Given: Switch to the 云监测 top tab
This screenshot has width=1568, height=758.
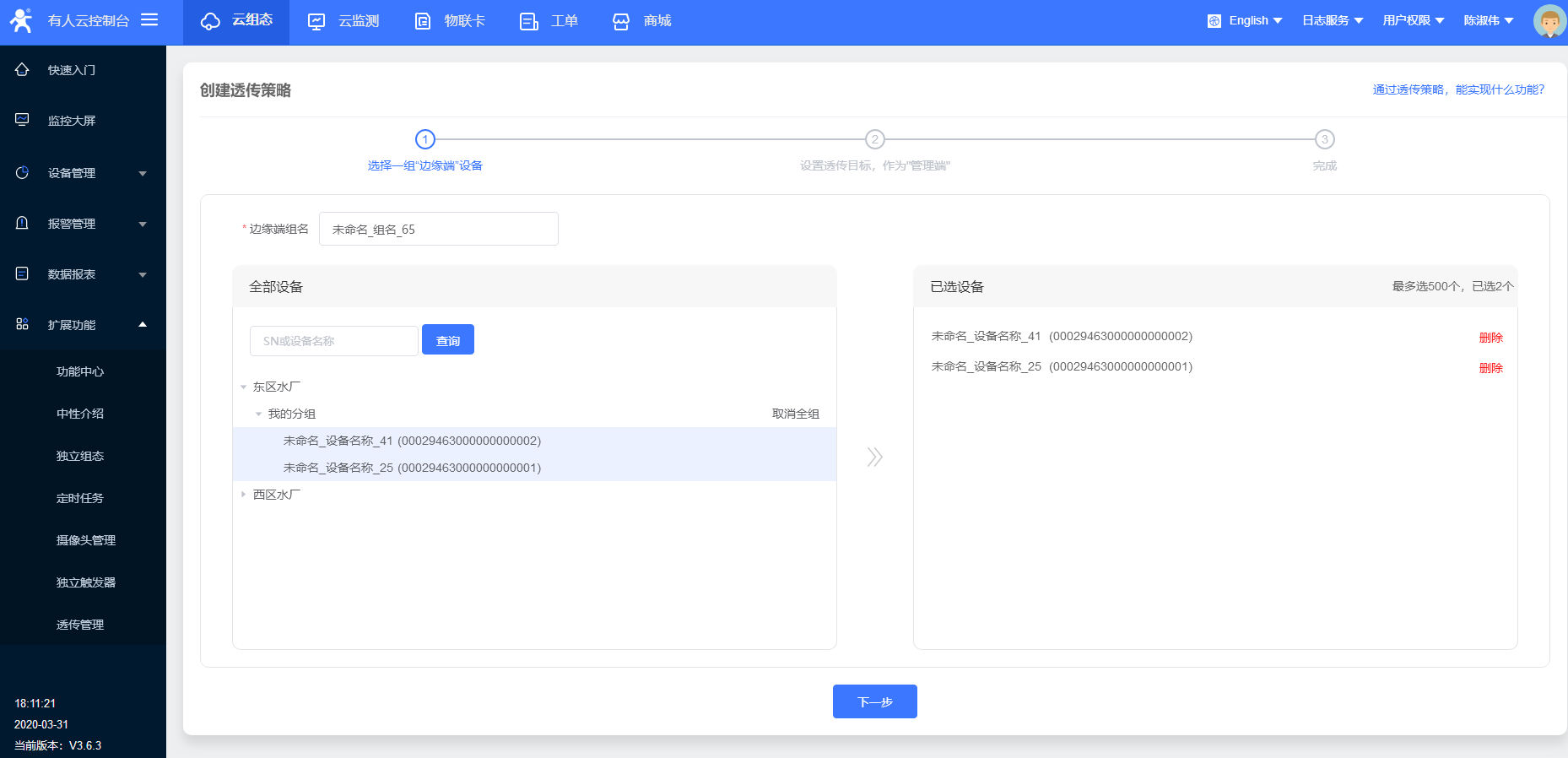Looking at the screenshot, I should pyautogui.click(x=343, y=22).
